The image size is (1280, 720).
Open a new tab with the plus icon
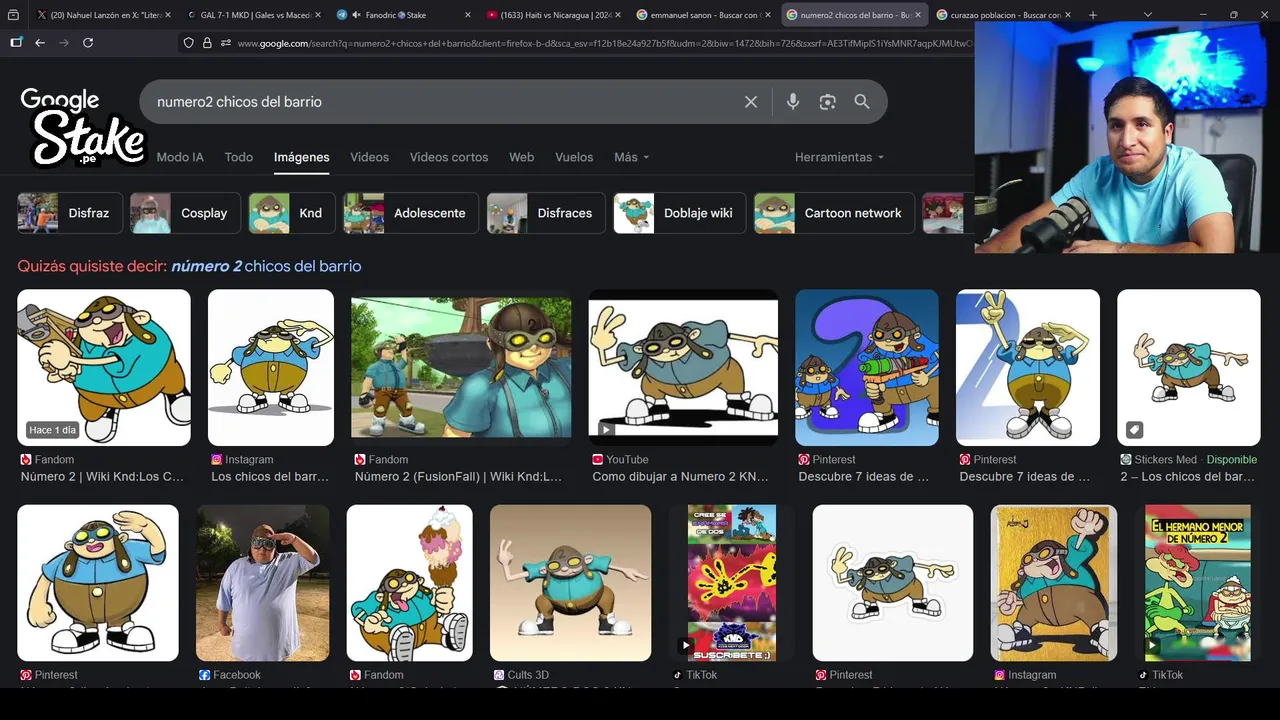tap(1092, 15)
